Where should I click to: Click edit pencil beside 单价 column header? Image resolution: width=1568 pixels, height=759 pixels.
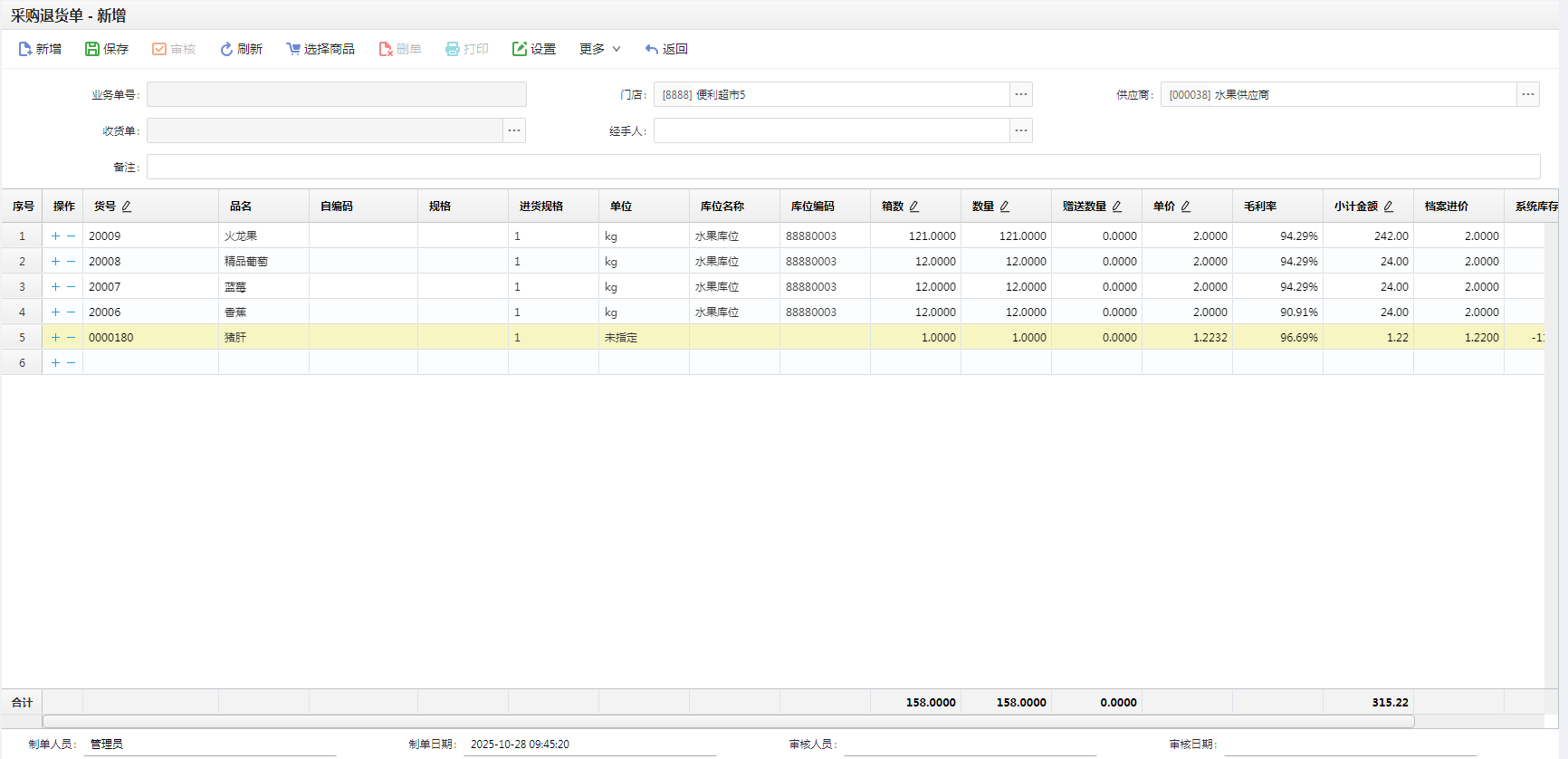(1186, 207)
